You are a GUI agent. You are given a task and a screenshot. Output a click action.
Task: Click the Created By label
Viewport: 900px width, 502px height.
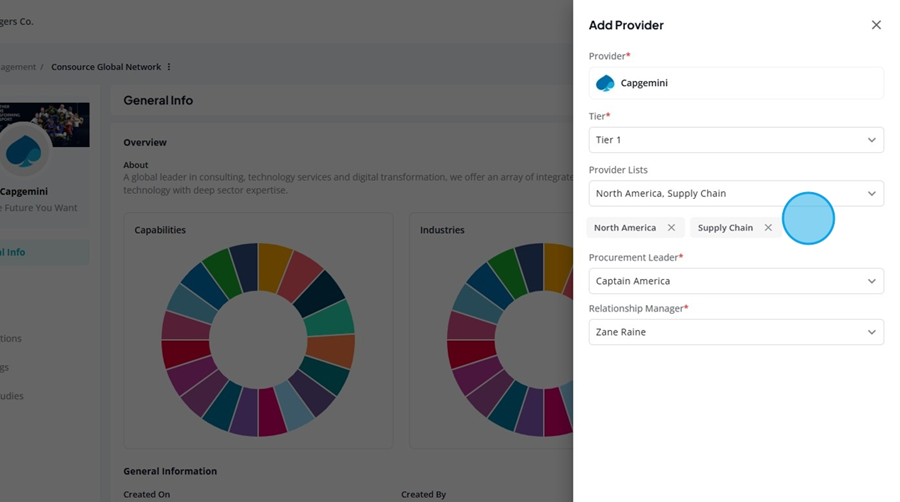click(x=424, y=495)
